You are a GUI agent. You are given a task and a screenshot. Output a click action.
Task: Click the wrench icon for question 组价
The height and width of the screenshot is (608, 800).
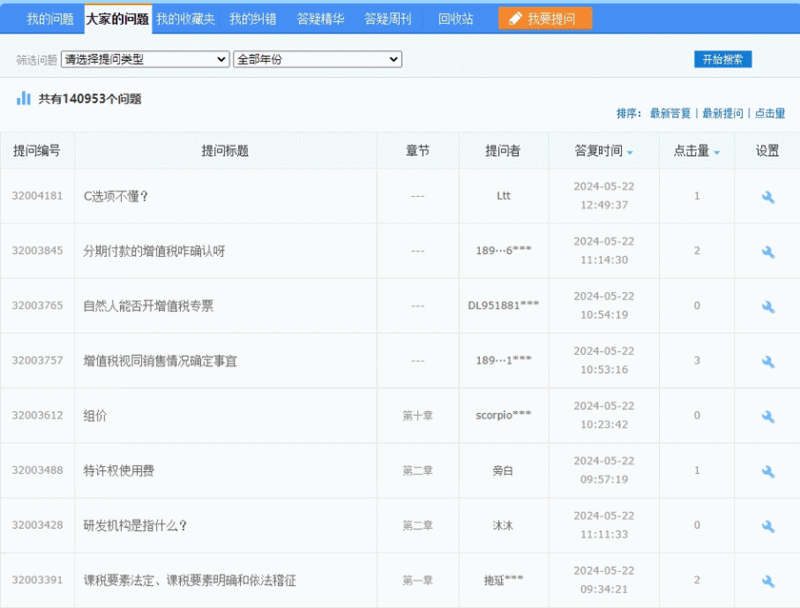point(767,415)
